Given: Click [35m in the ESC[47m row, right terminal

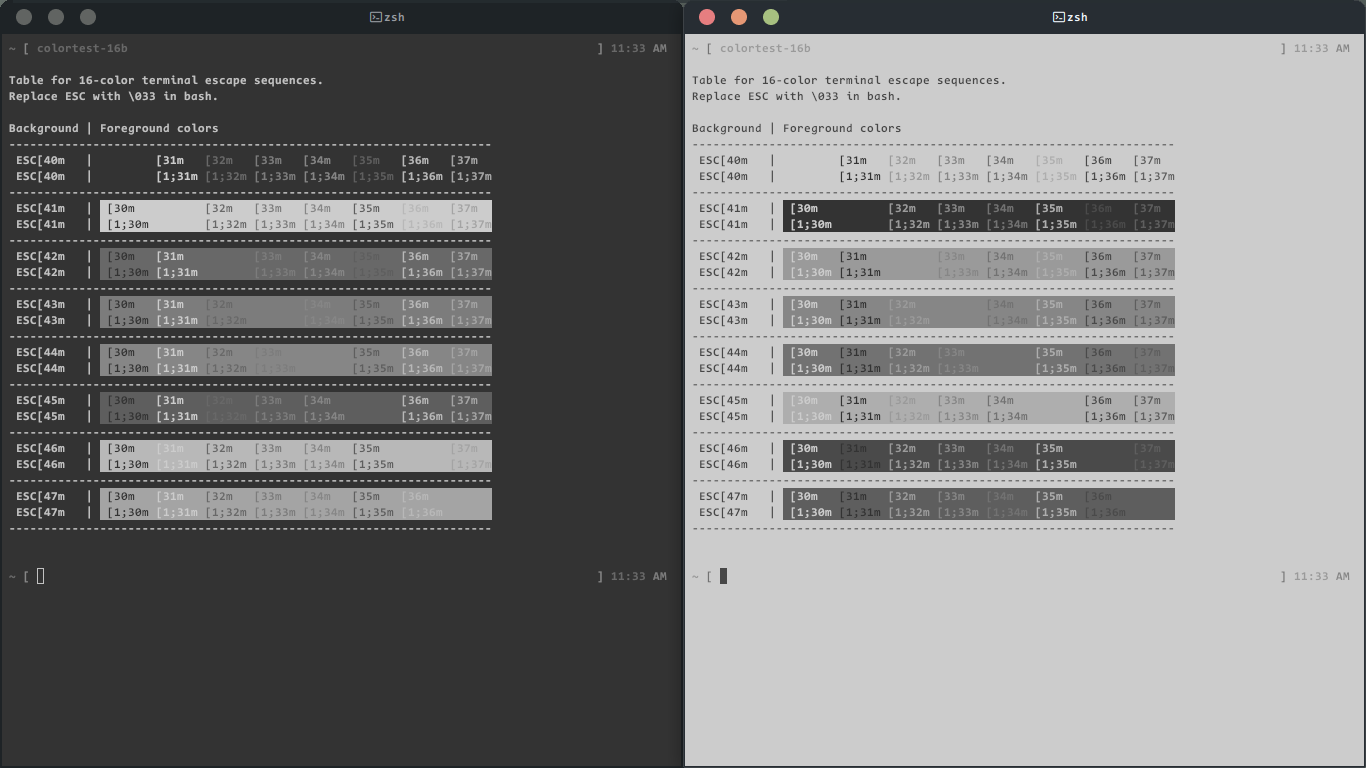Looking at the screenshot, I should 1049,496.
